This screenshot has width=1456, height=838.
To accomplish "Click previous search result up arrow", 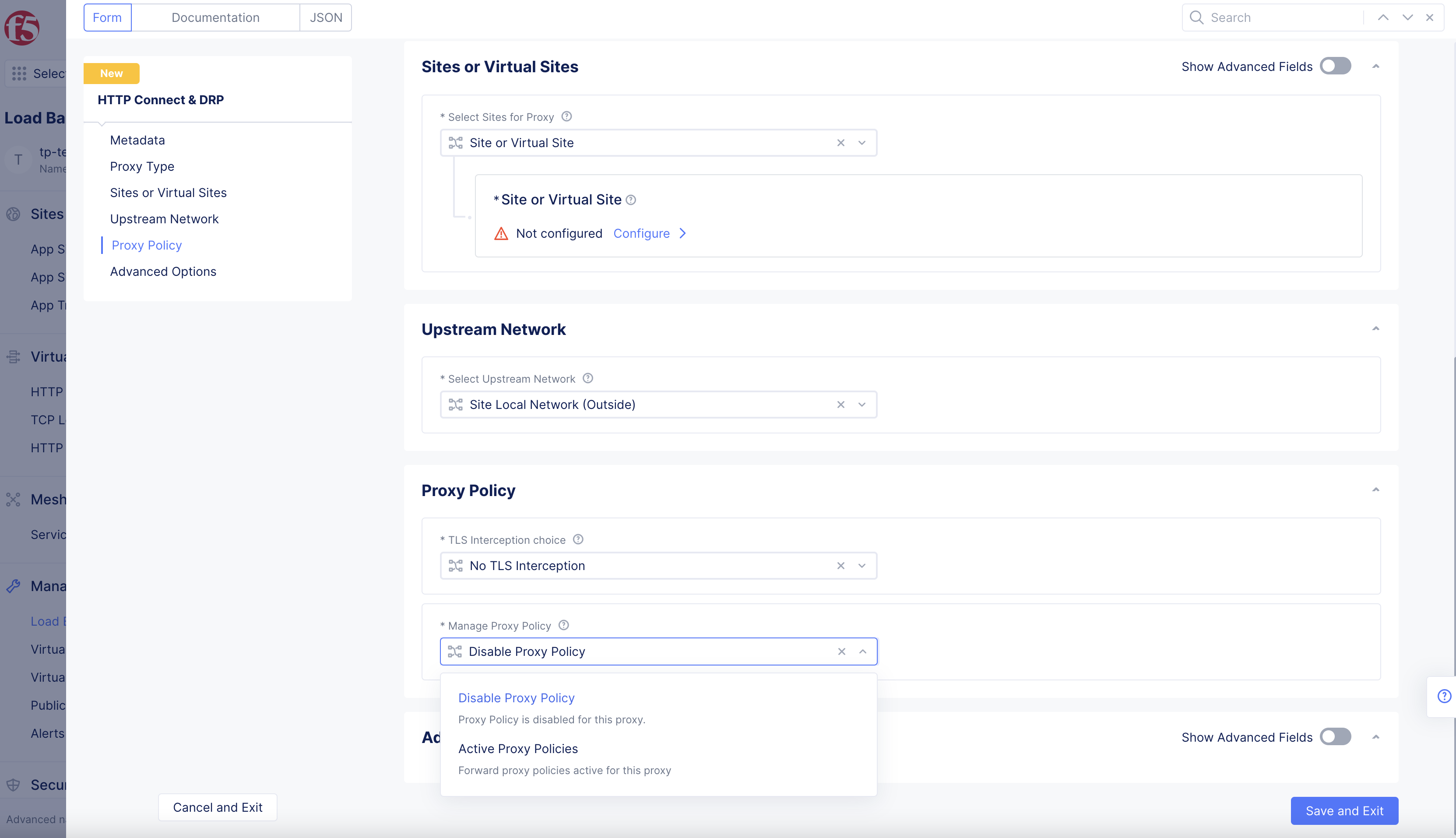I will (x=1383, y=17).
